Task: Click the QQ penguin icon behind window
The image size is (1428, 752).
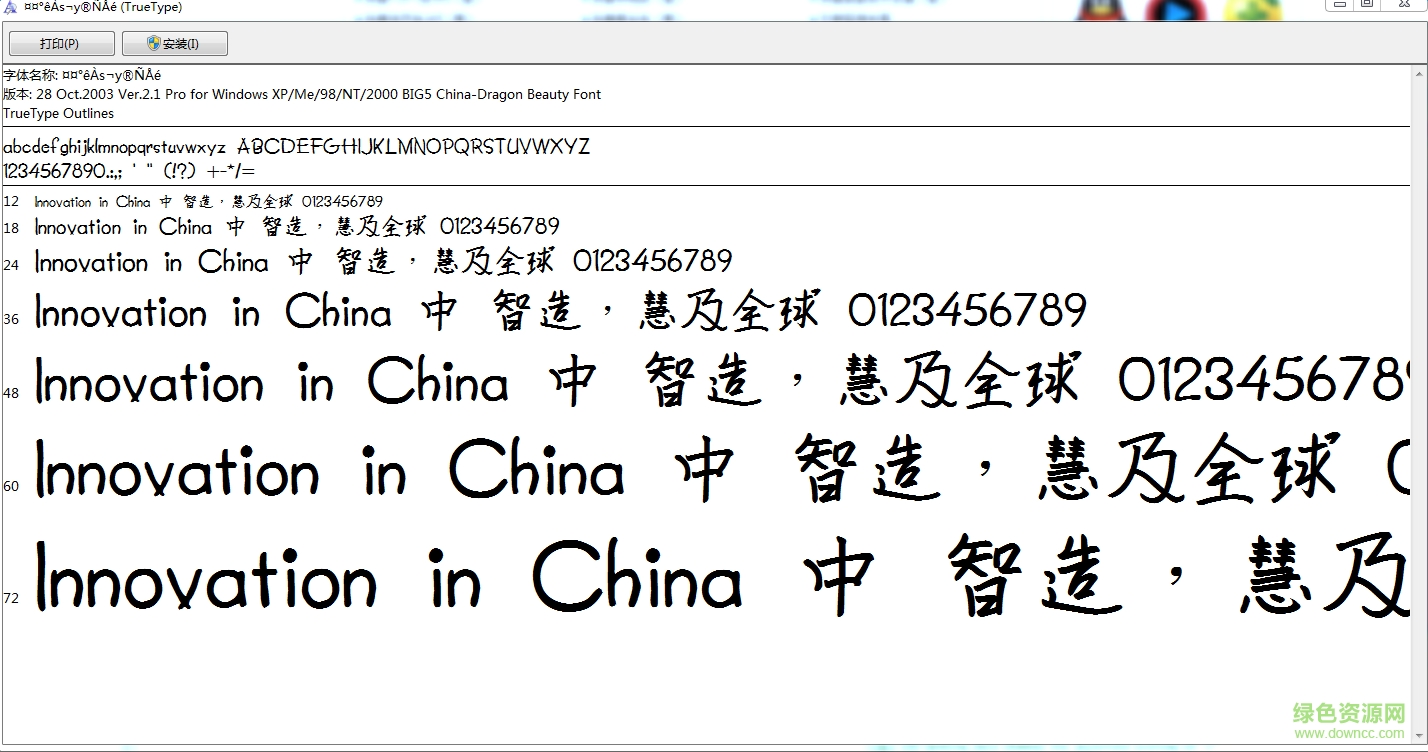Action: [1101, 12]
